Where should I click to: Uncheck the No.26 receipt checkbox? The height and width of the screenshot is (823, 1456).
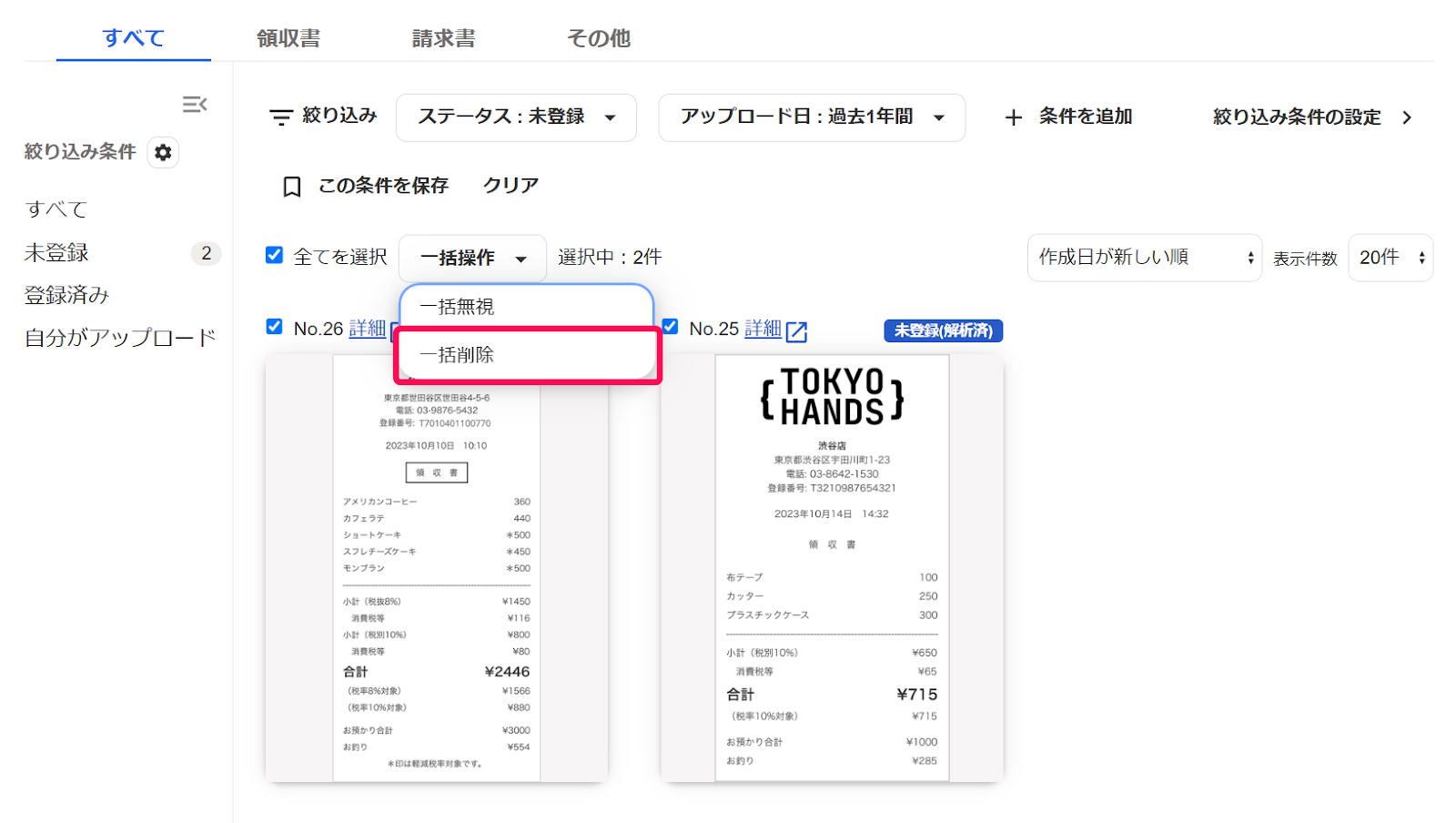coord(274,326)
